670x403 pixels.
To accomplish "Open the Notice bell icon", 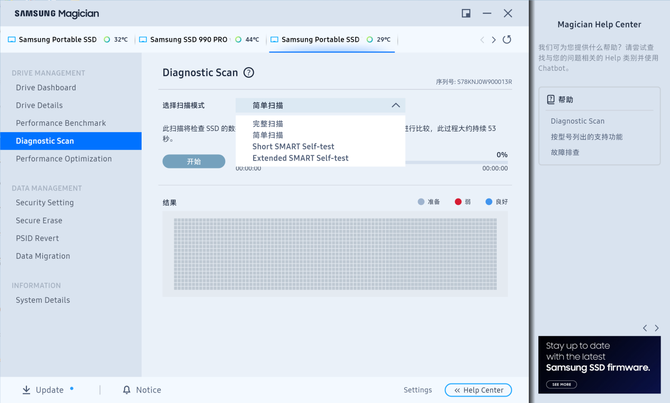I will tap(127, 390).
